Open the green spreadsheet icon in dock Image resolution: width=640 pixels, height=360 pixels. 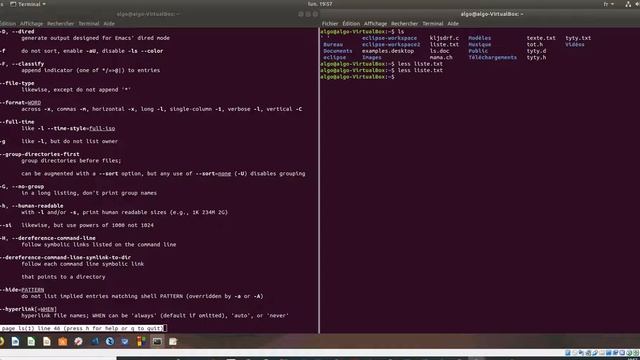pos(31,341)
